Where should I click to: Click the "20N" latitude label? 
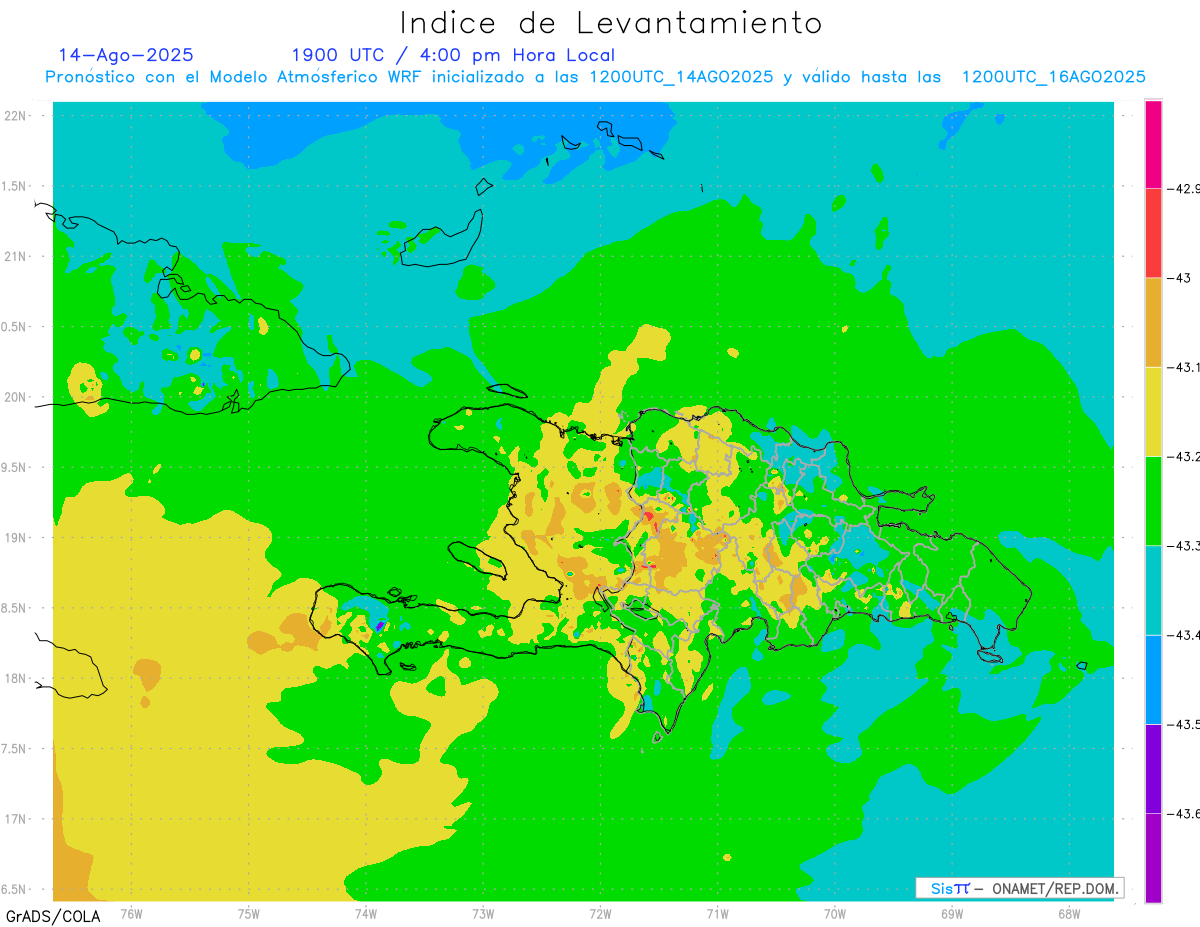pos(16,397)
